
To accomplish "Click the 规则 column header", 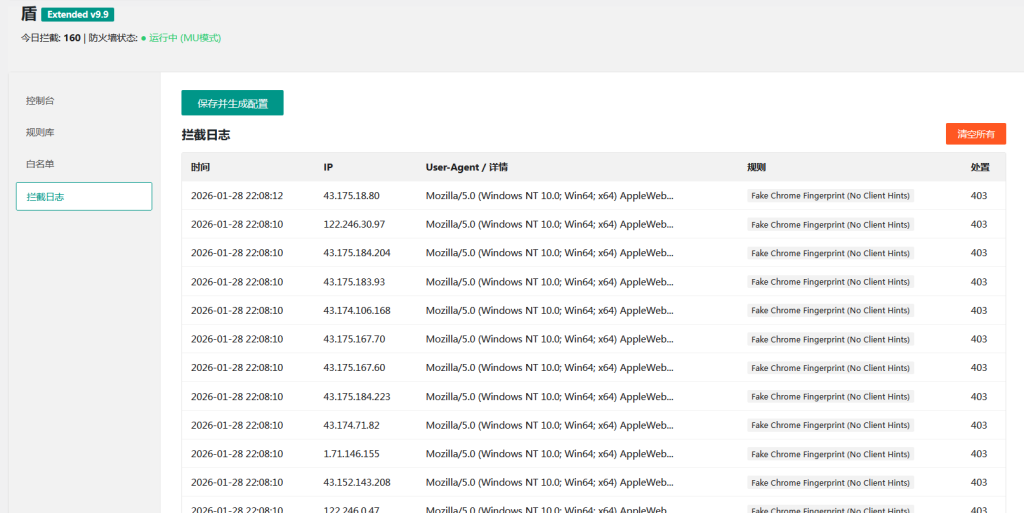I will point(756,167).
